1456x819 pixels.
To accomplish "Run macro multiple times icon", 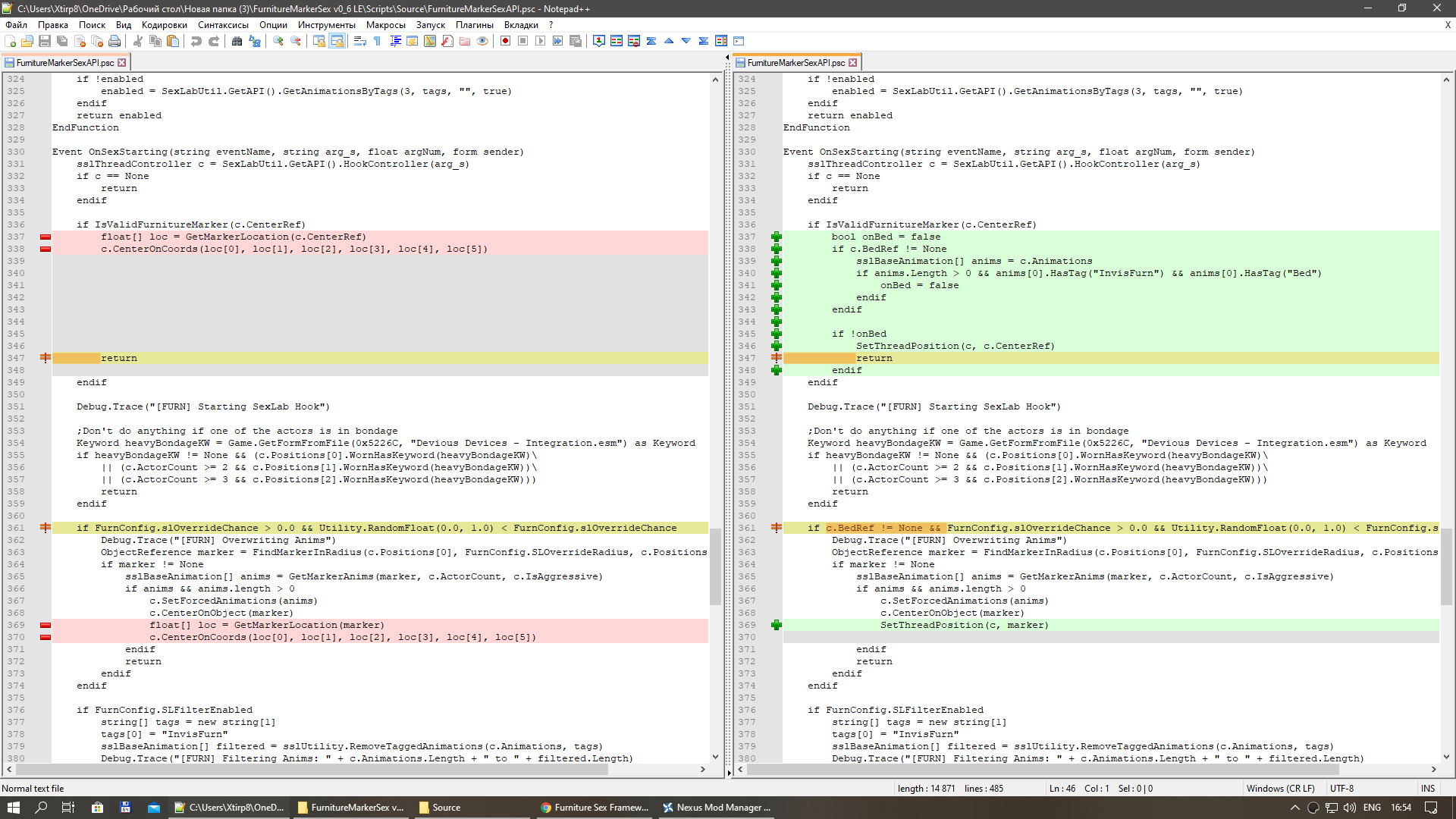I will pyautogui.click(x=557, y=41).
